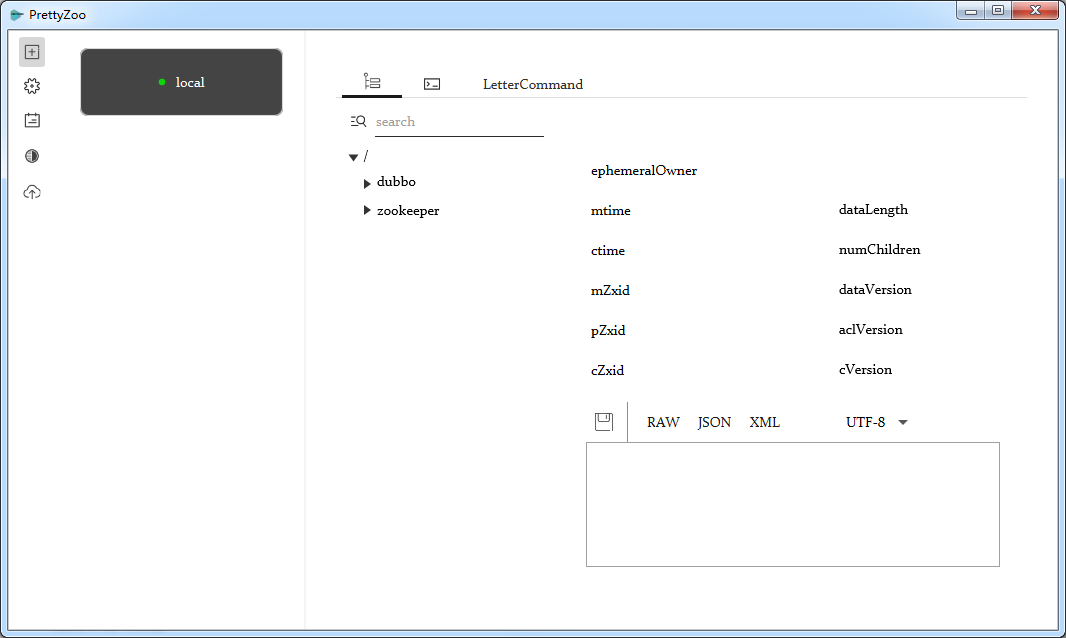Click into the node search field
The image size is (1066, 638).
459,122
